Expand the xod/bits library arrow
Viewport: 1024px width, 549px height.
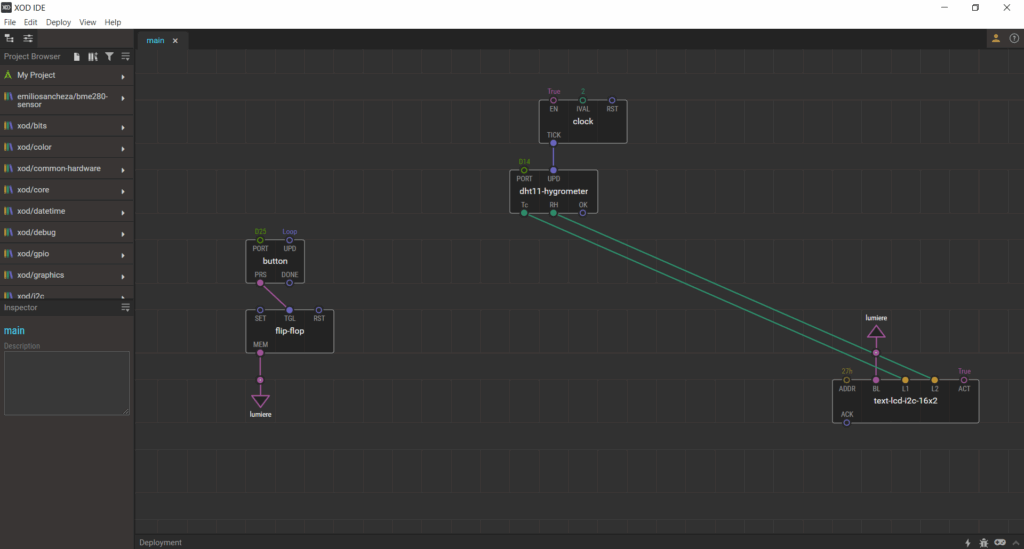point(123,127)
